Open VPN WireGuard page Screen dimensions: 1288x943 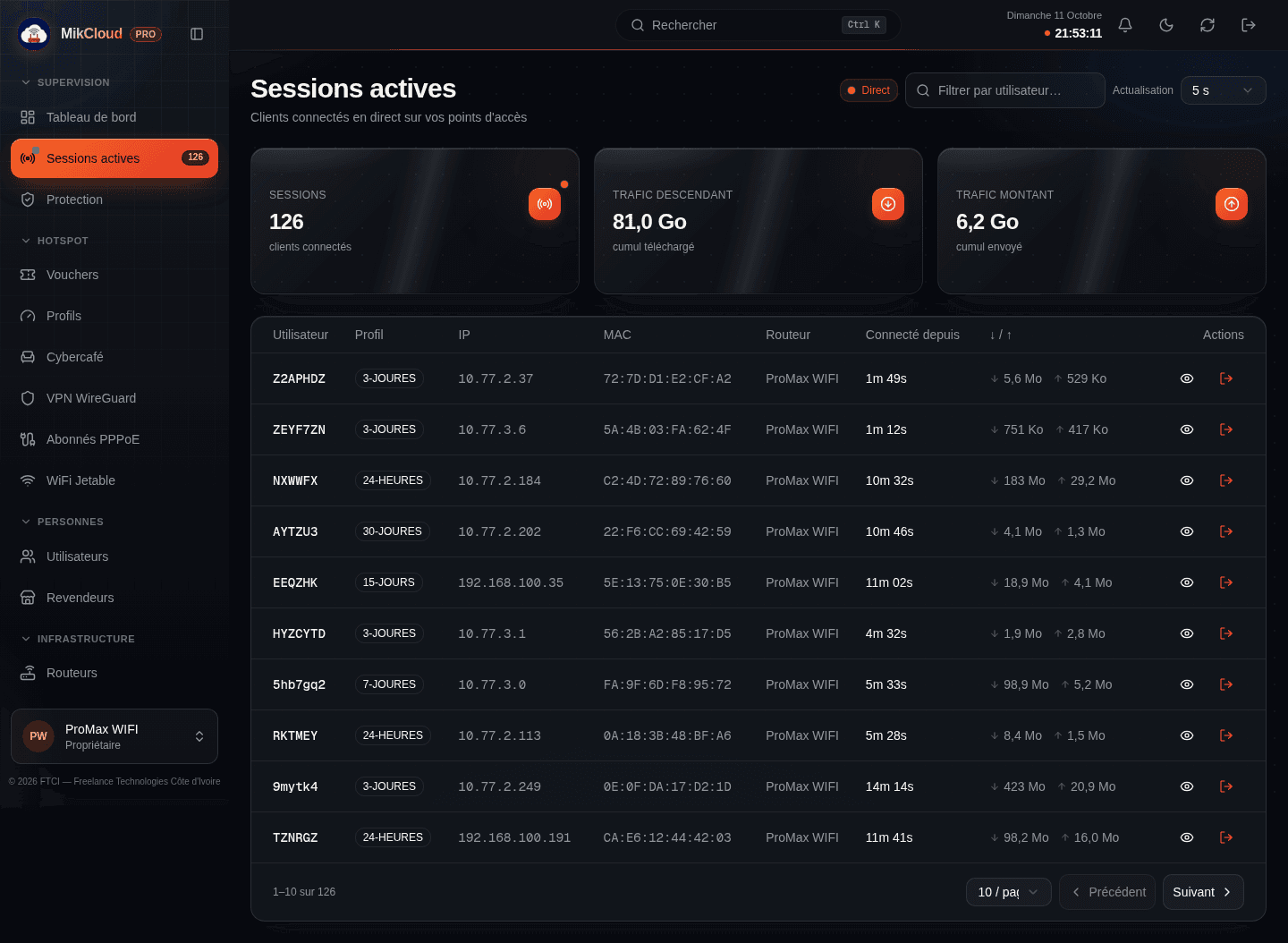[x=114, y=398]
